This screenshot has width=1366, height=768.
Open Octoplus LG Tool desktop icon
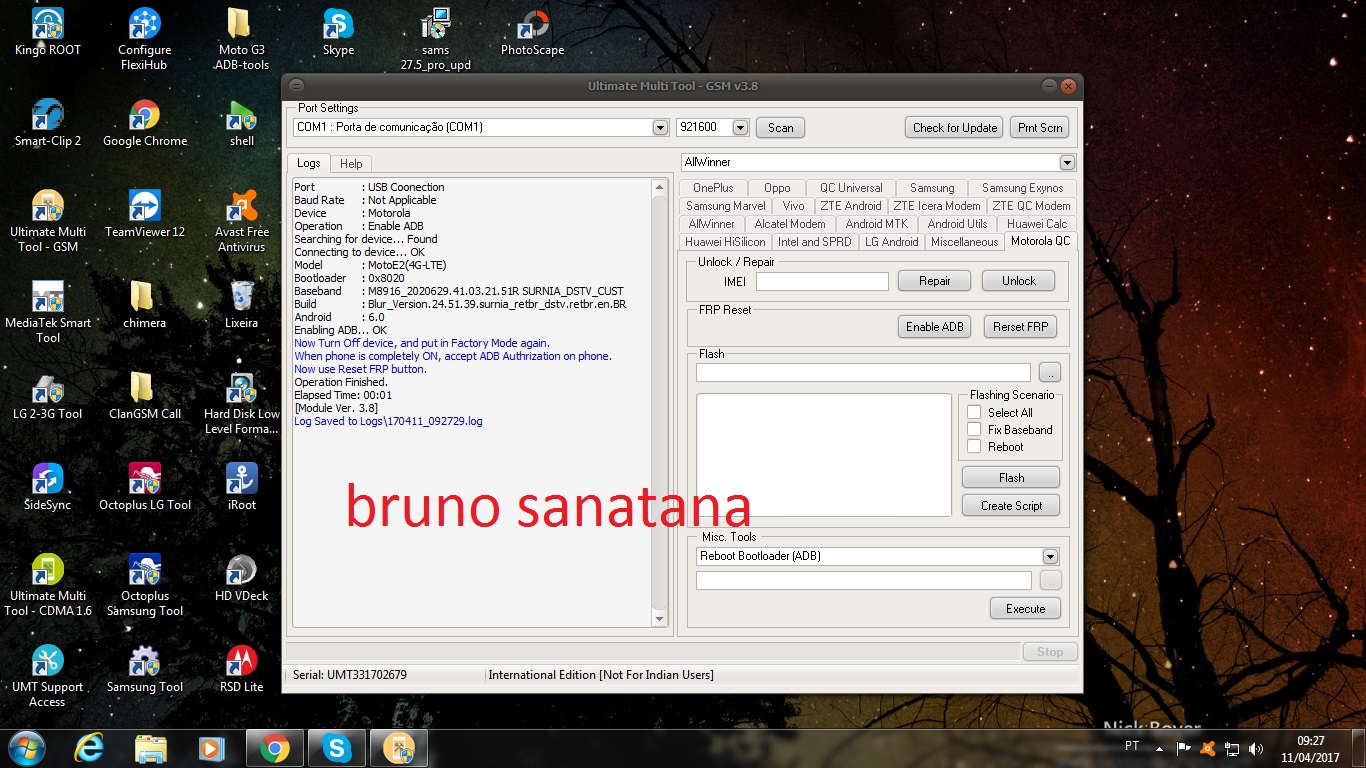tap(145, 487)
